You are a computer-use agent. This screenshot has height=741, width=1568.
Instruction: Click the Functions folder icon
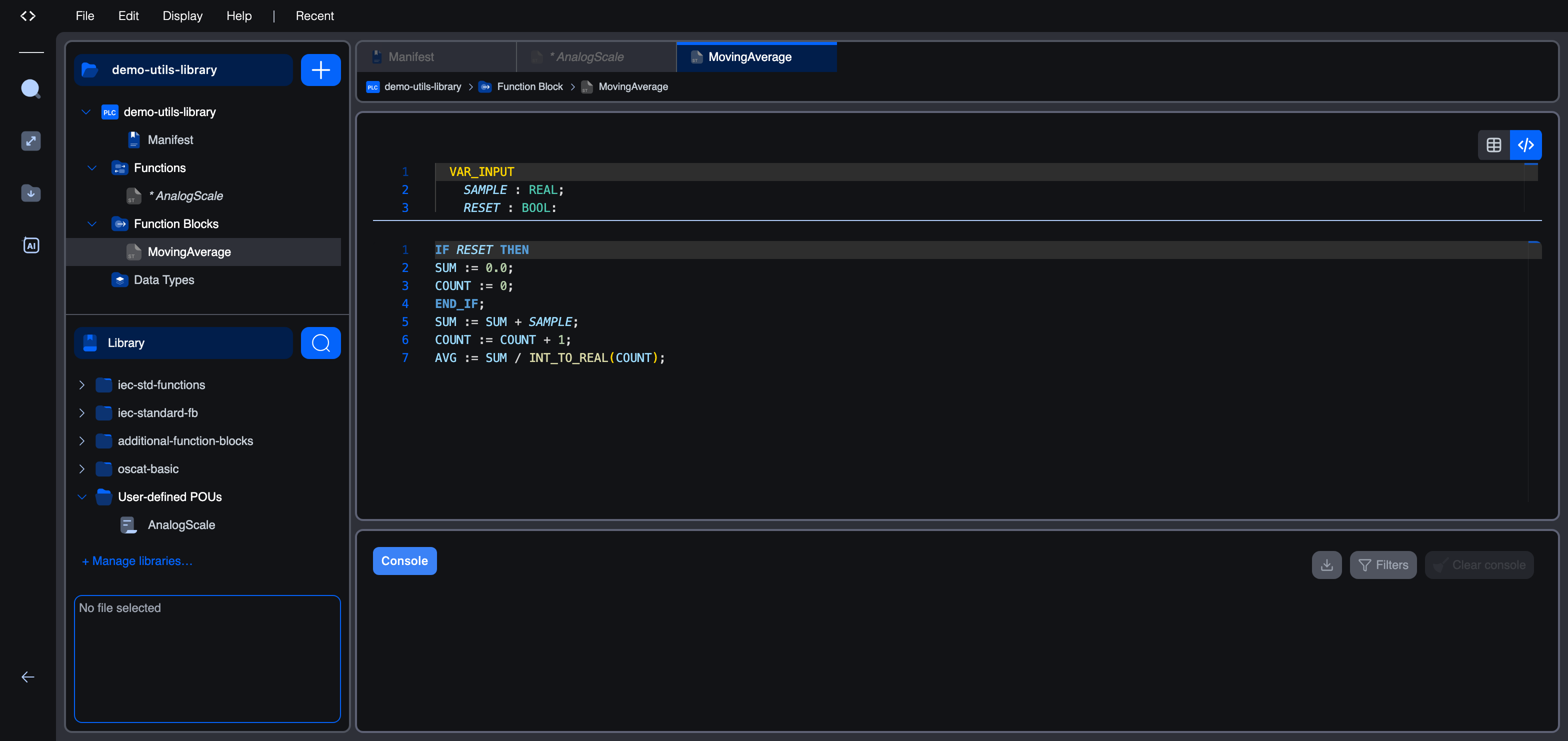[119, 168]
